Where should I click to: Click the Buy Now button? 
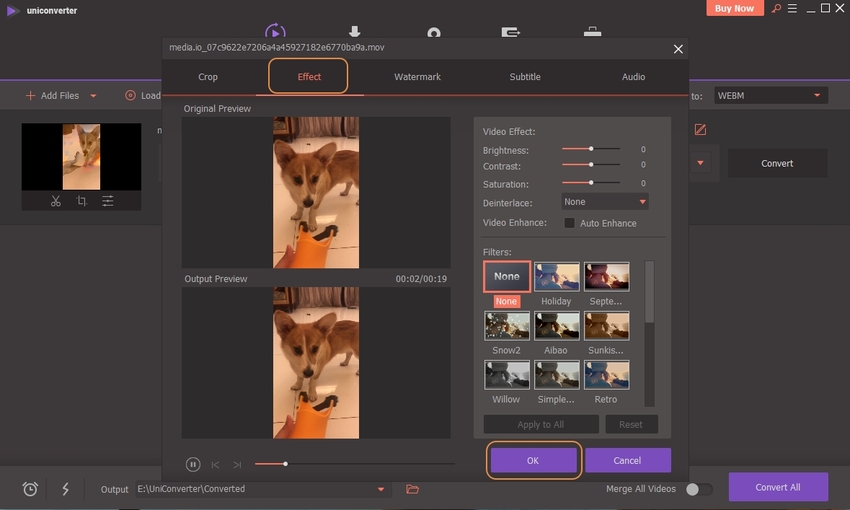[735, 9]
